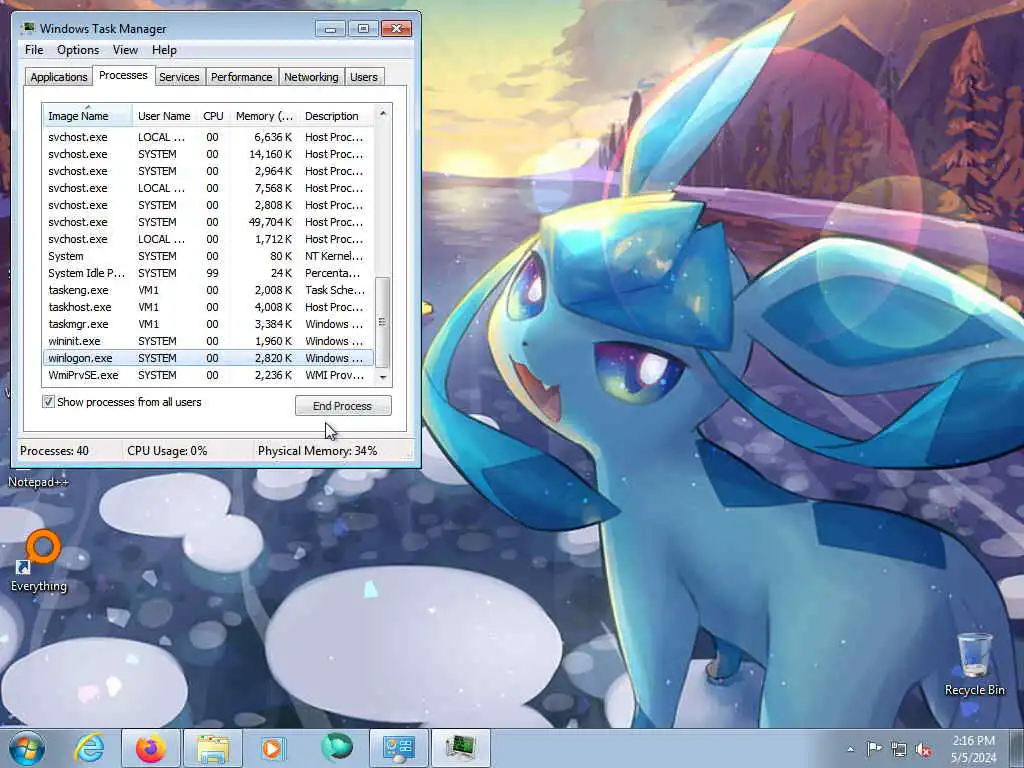Open Windows Explorer folder icon in taskbar
The image size is (1024, 768).
click(x=212, y=748)
